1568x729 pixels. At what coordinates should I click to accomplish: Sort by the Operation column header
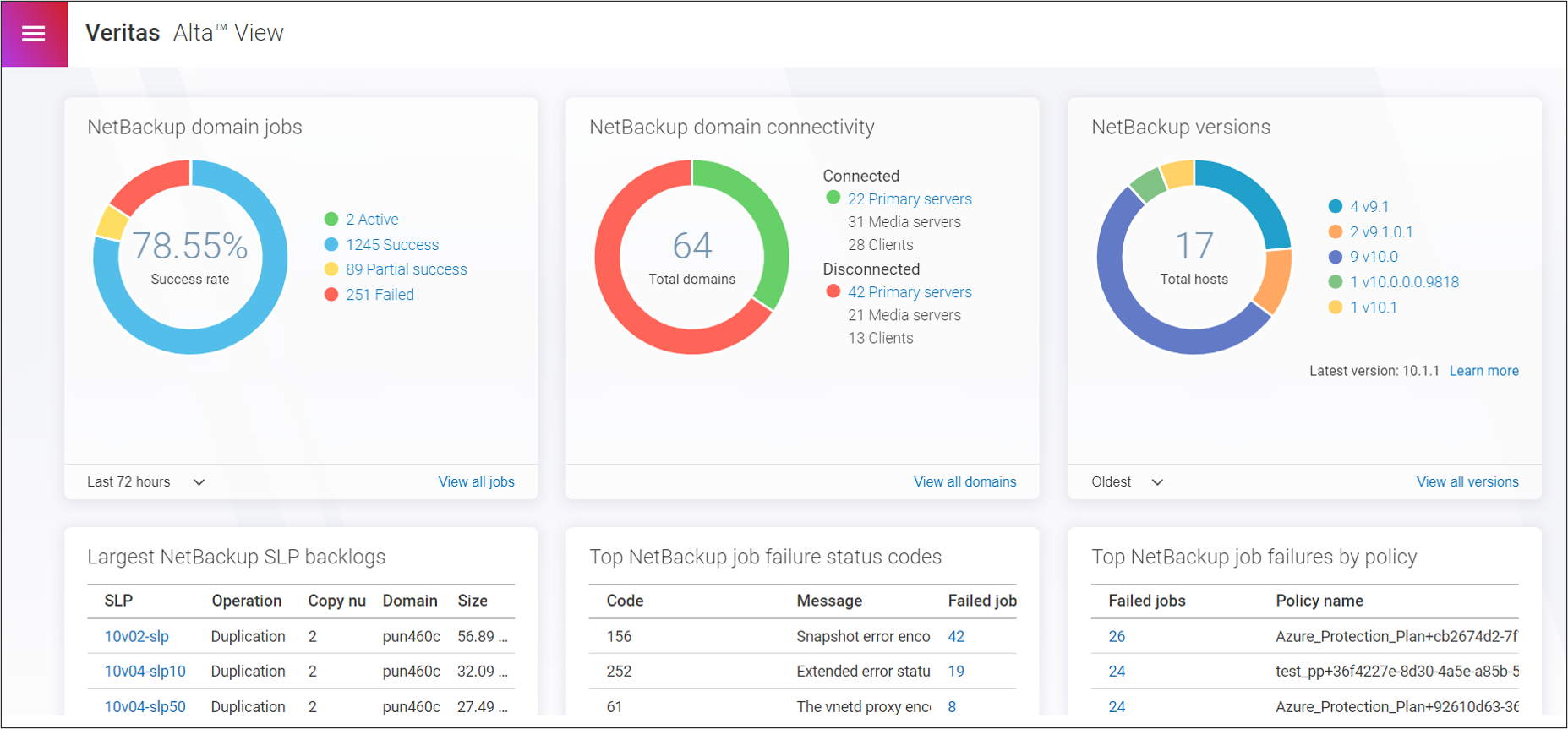246,601
